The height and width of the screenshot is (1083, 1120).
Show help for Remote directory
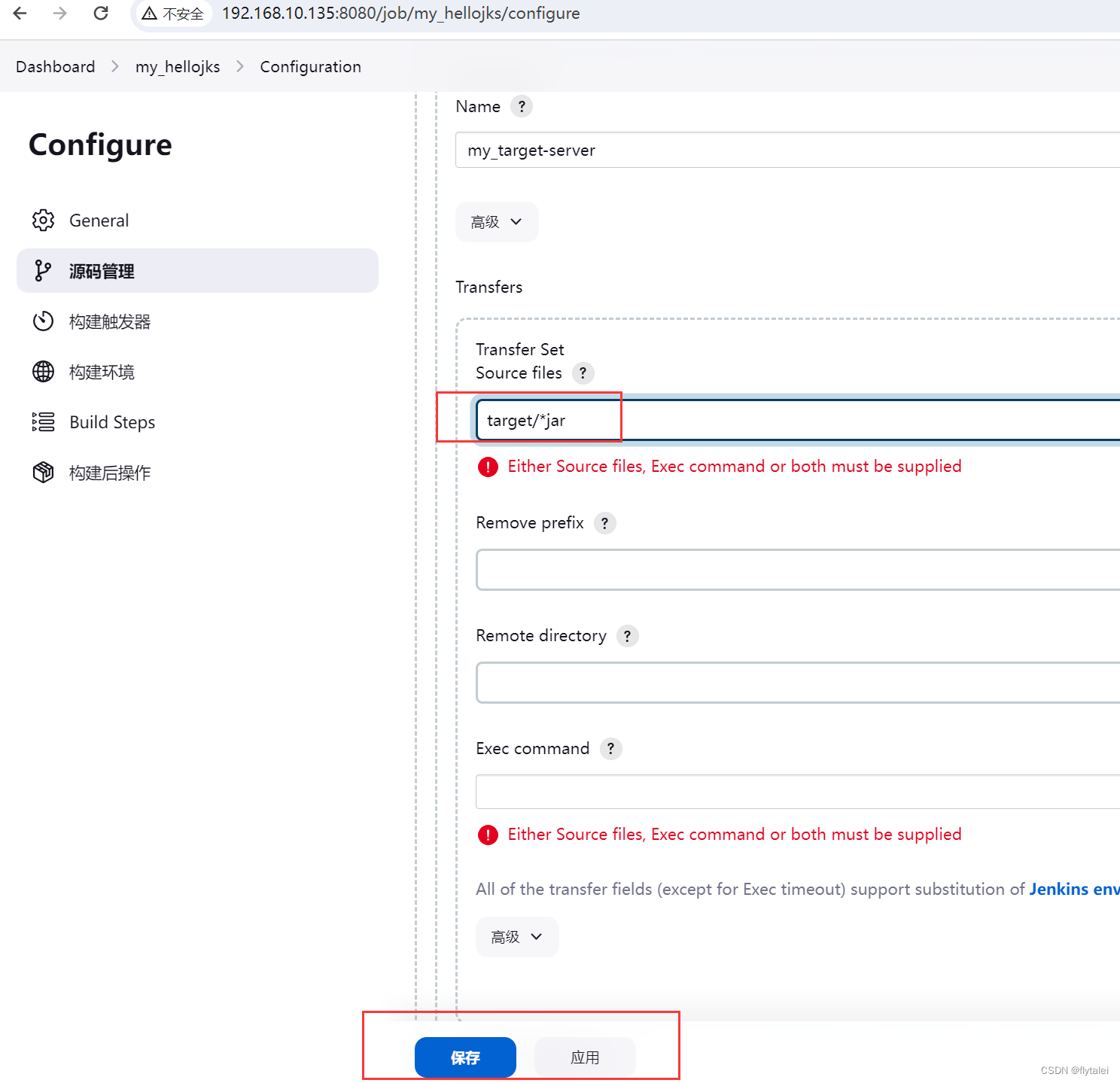(628, 636)
